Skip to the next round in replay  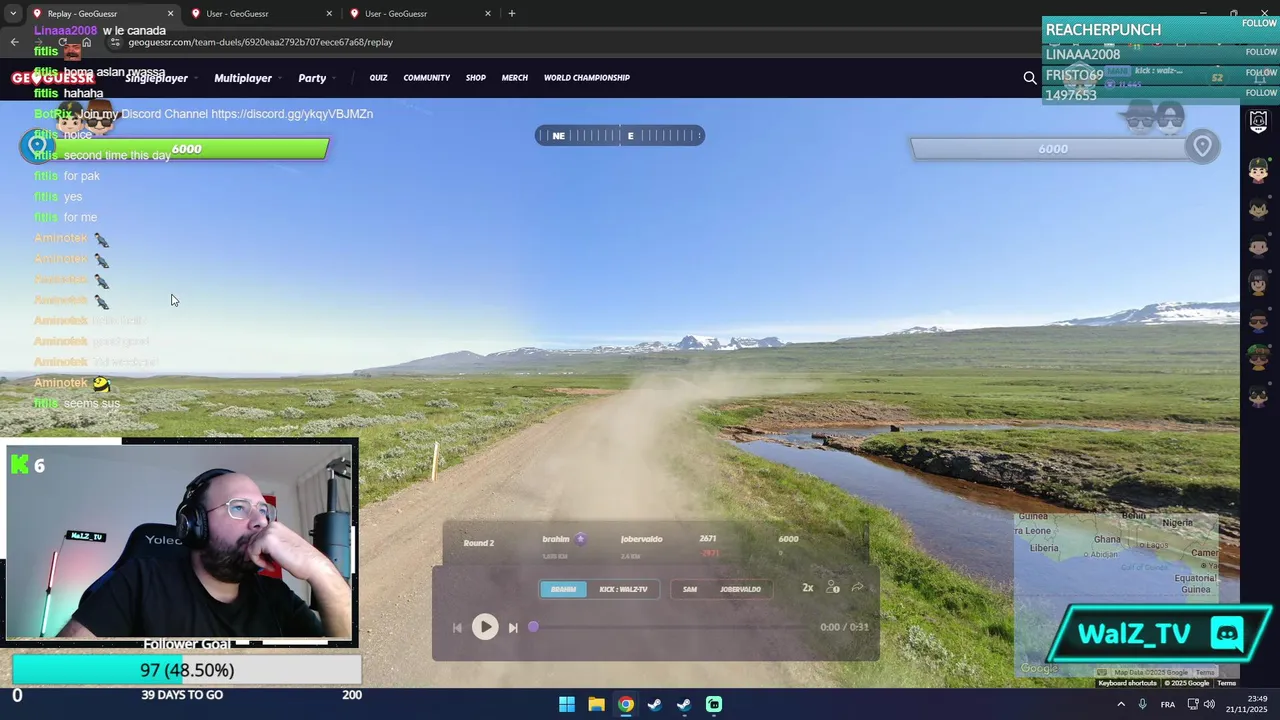pos(513,628)
